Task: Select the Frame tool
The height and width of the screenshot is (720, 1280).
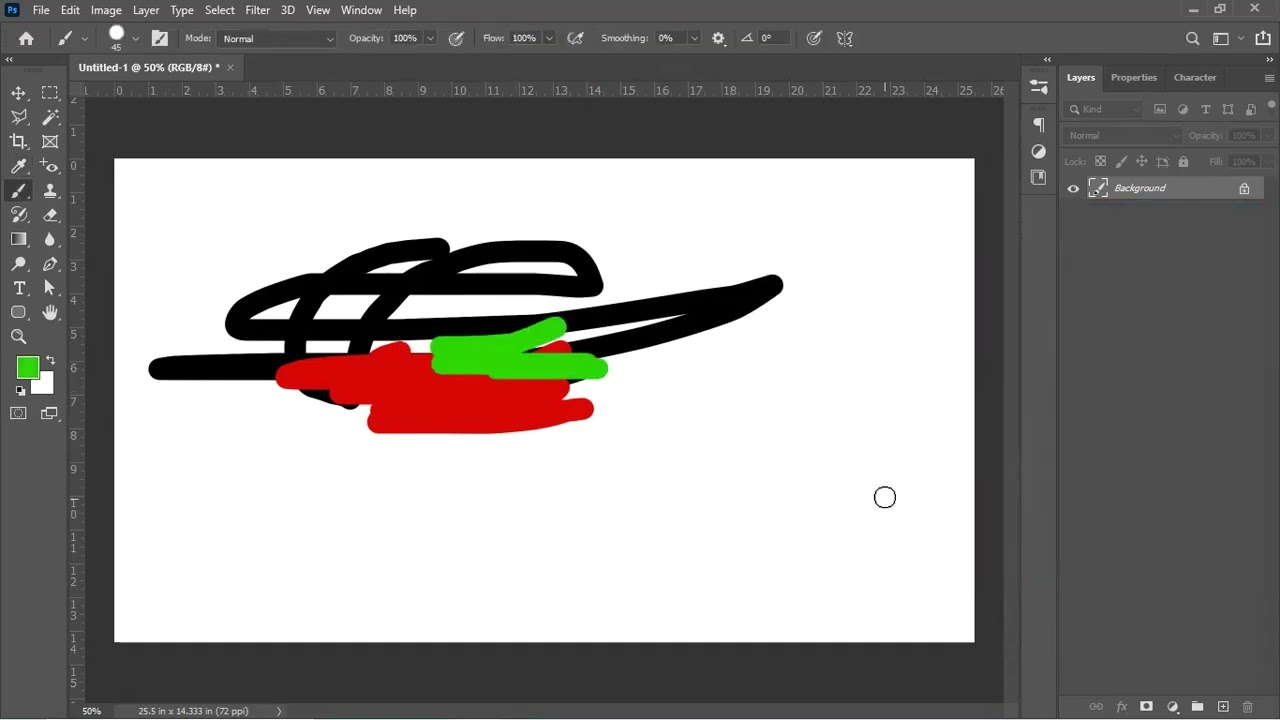Action: tap(50, 142)
